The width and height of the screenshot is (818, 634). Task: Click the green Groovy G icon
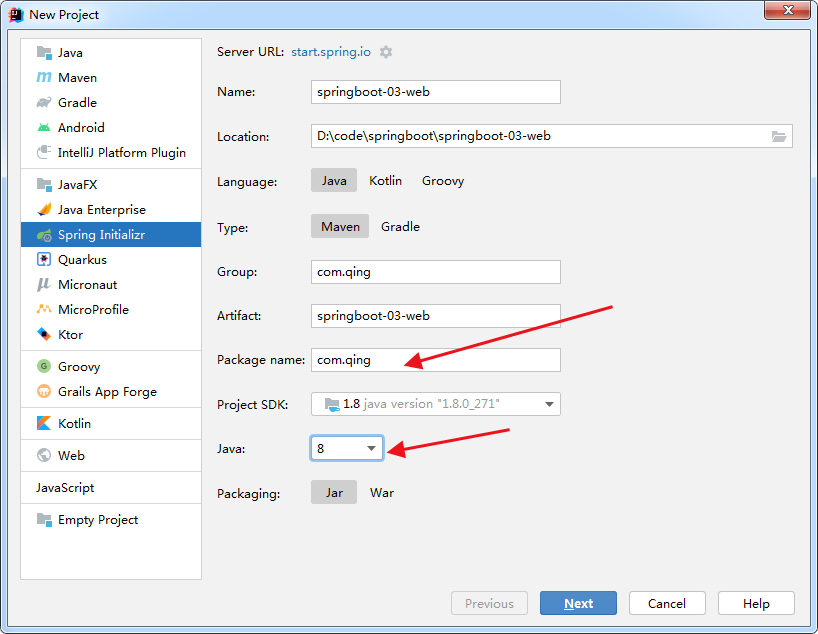click(x=44, y=366)
